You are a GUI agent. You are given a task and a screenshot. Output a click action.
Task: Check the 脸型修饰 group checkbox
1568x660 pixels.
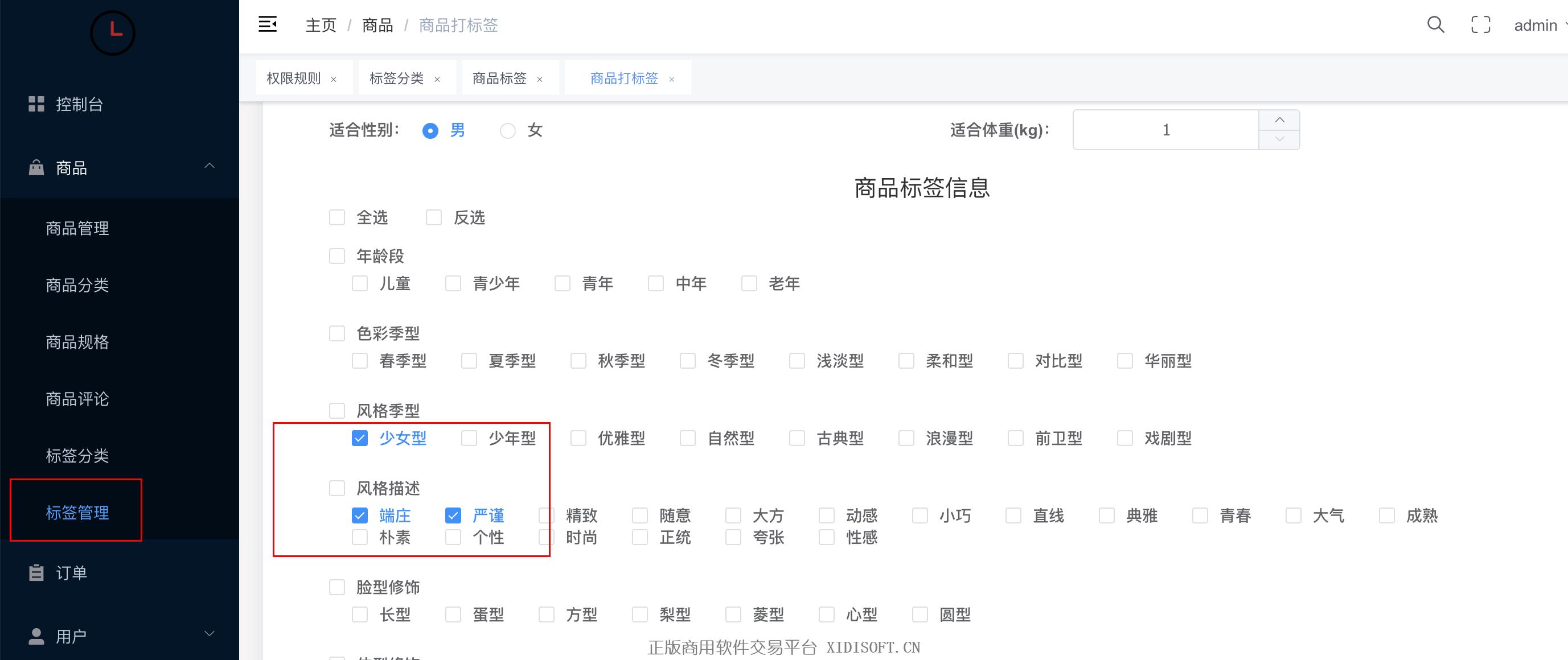click(336, 587)
